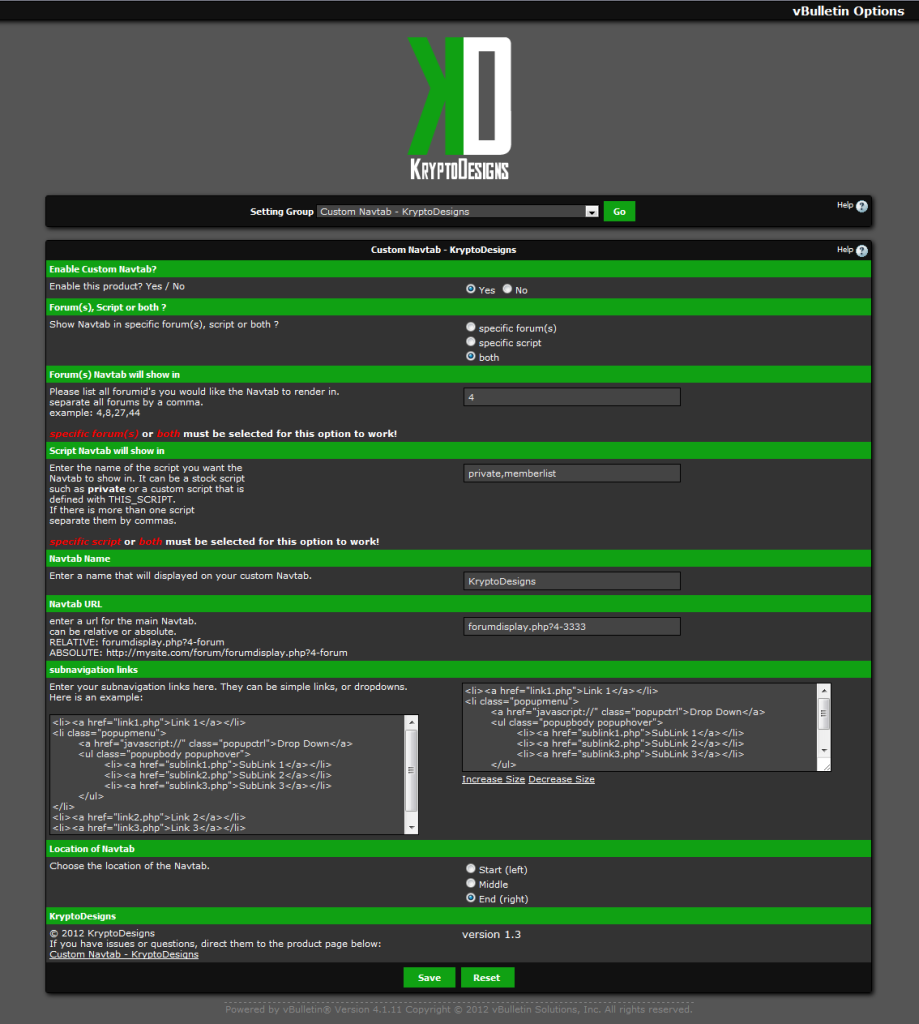Viewport: 919px width, 1024px height.
Task: Set Navtab location to Start (left)
Action: 470,869
